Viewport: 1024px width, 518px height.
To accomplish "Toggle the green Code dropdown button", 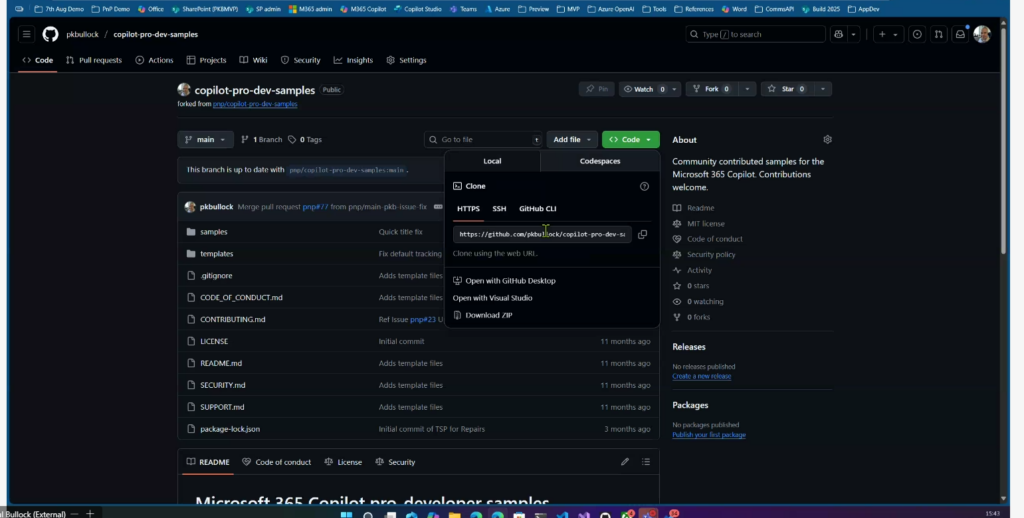I will click(x=630, y=140).
